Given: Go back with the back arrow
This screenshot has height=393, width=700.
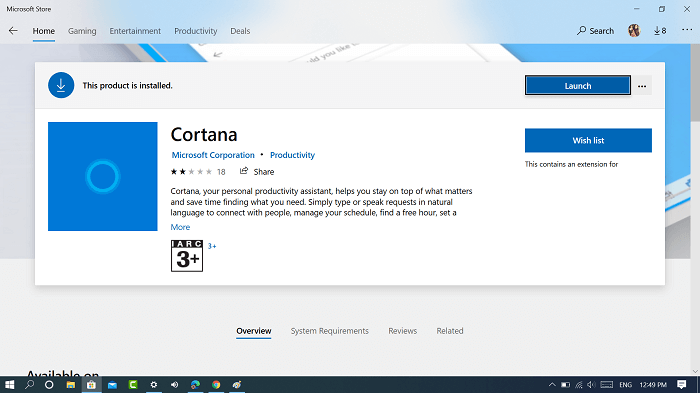Looking at the screenshot, I should tap(13, 31).
